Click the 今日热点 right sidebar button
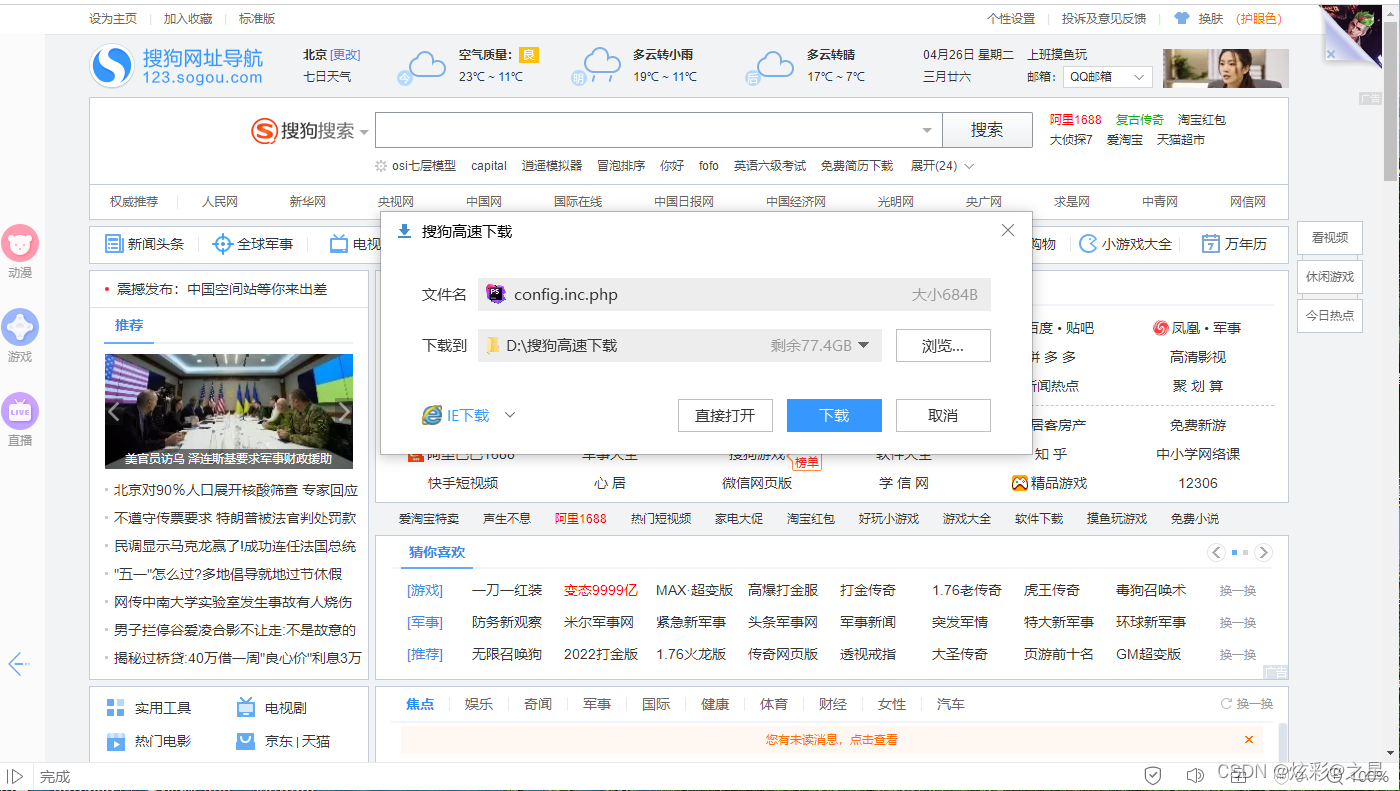 click(1330, 315)
